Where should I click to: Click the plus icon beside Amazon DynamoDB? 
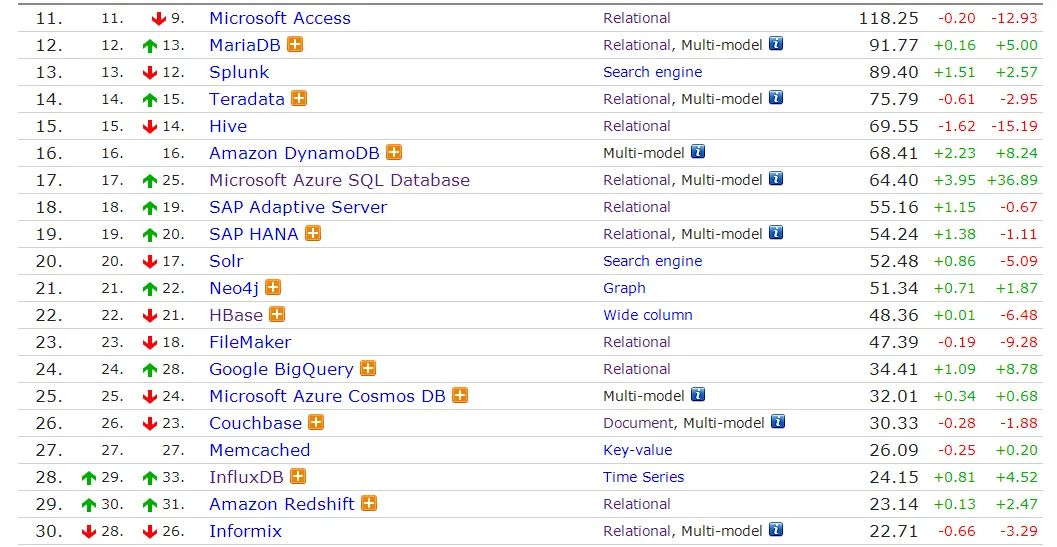pyautogui.click(x=394, y=152)
